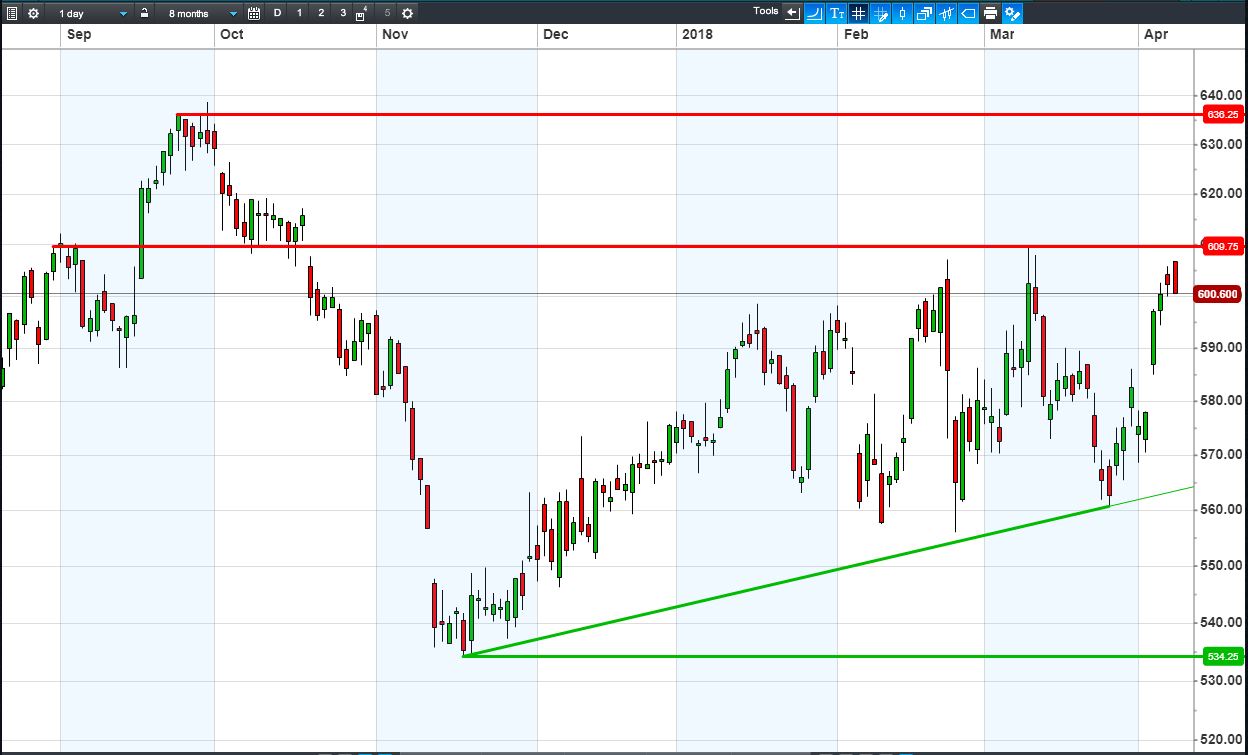
Task: Select the D layout preset
Action: (277, 13)
